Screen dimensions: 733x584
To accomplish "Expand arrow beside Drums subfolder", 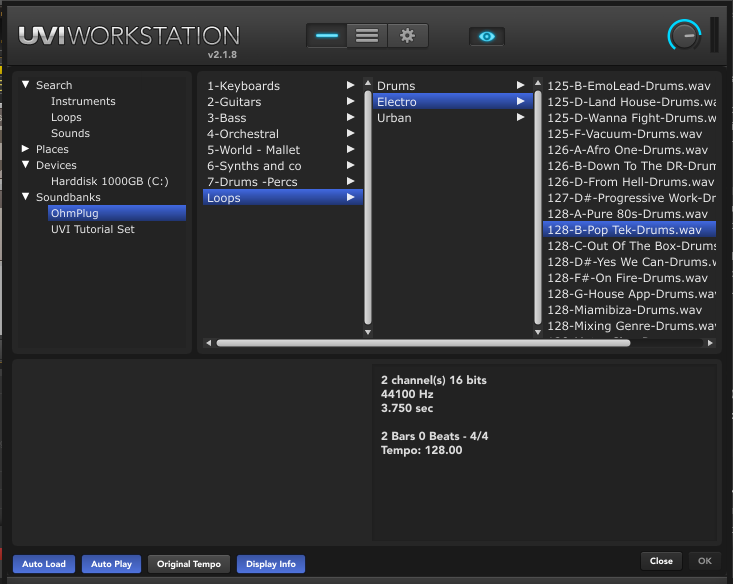I will click(x=520, y=85).
